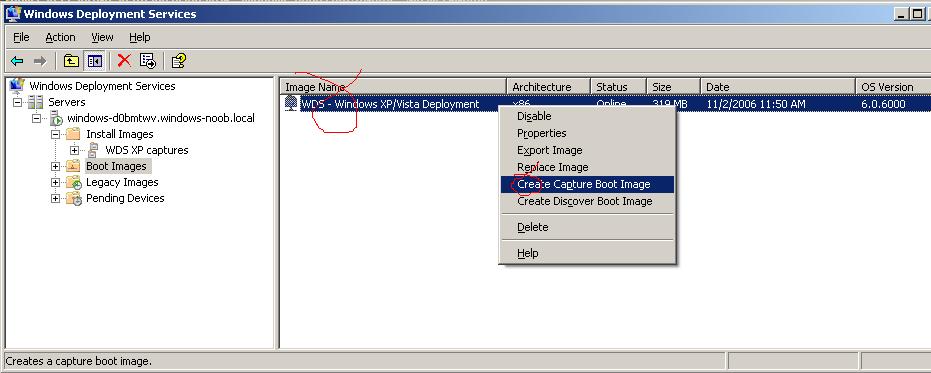The width and height of the screenshot is (931, 373).
Task: Click the date cell 11/2/2006 11:50 AM
Action: pyautogui.click(x=756, y=104)
